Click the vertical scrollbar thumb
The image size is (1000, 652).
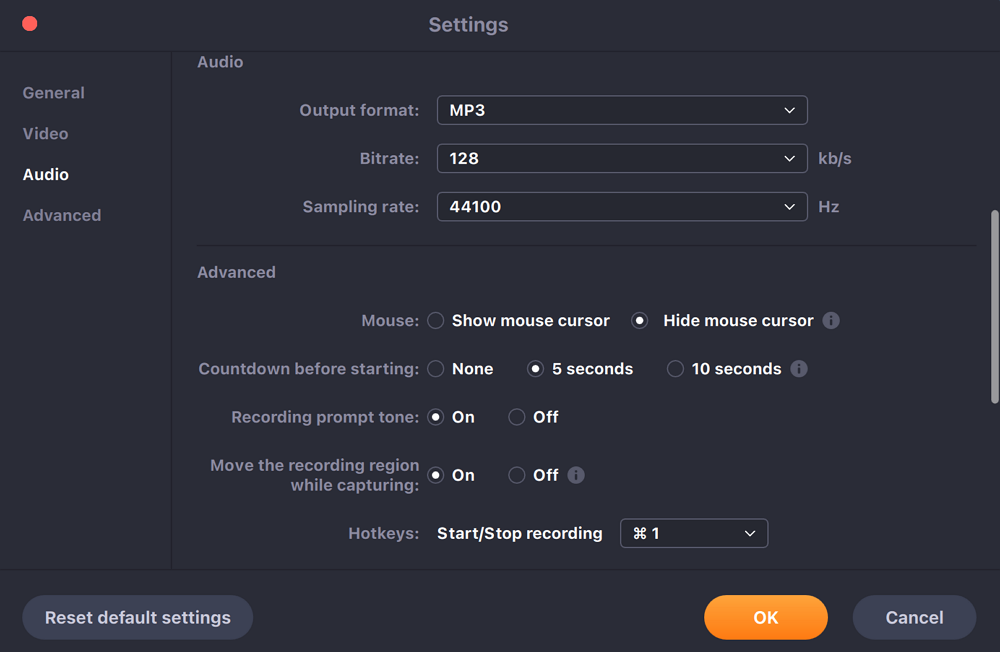coord(994,305)
